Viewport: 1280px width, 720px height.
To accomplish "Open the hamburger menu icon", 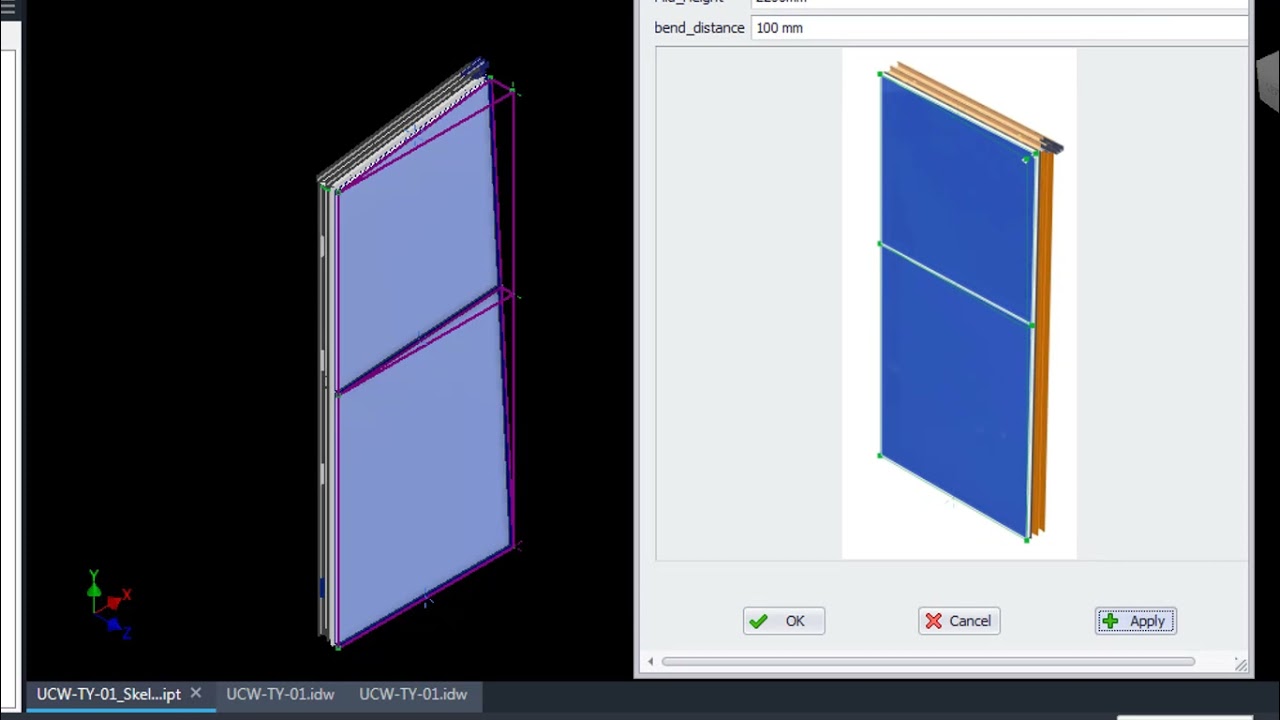I will [8, 8].
